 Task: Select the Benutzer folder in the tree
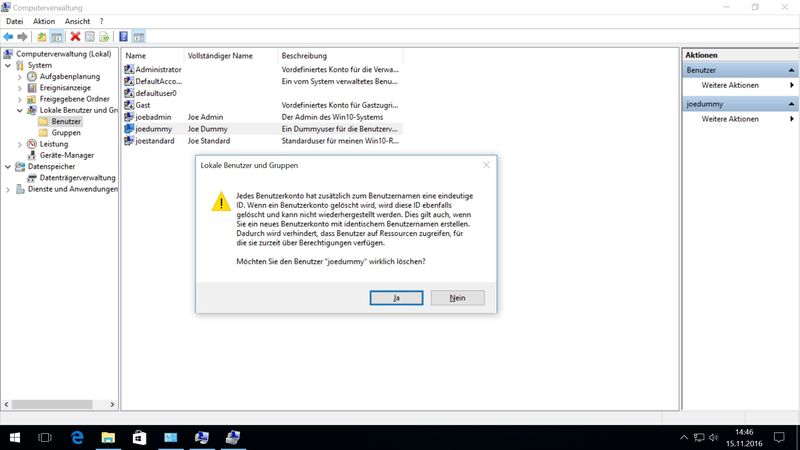pyautogui.click(x=66, y=121)
